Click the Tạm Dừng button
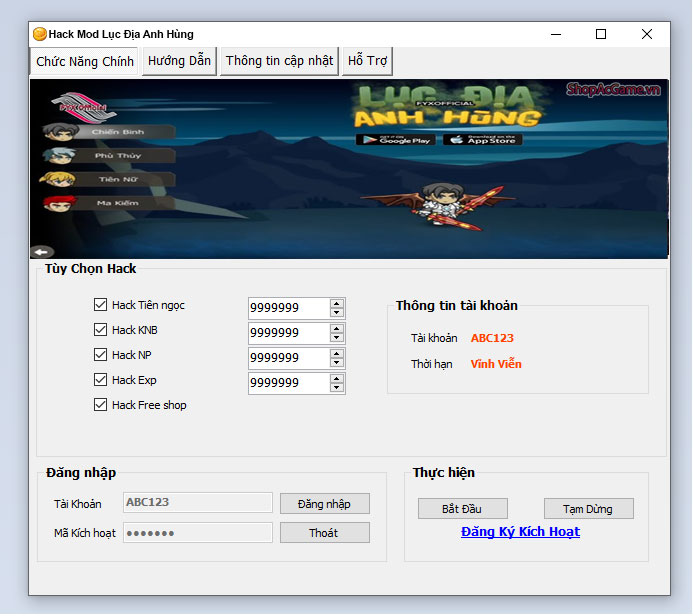The image size is (693, 616). click(x=588, y=509)
